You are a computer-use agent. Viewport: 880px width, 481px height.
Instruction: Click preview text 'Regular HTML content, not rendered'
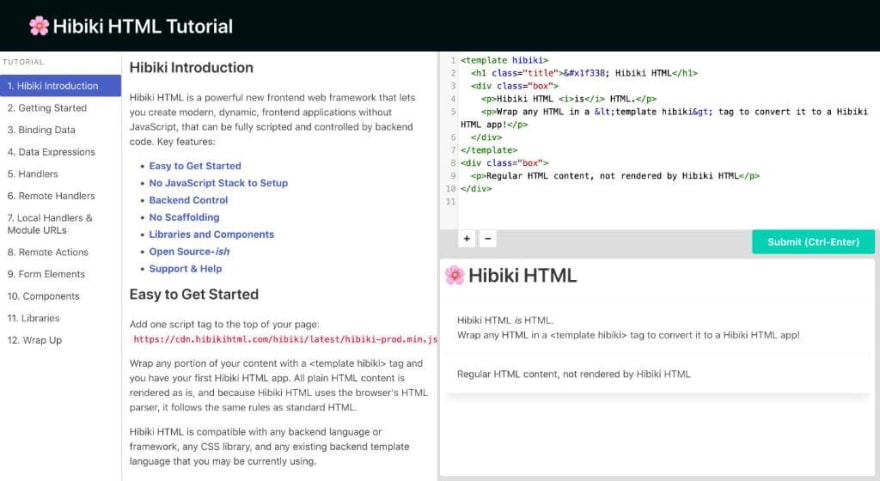tap(574, 374)
